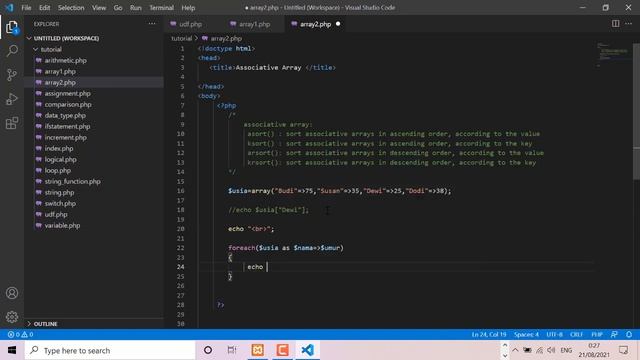
Task: Open data_type.php in the explorer
Action: coord(65,116)
